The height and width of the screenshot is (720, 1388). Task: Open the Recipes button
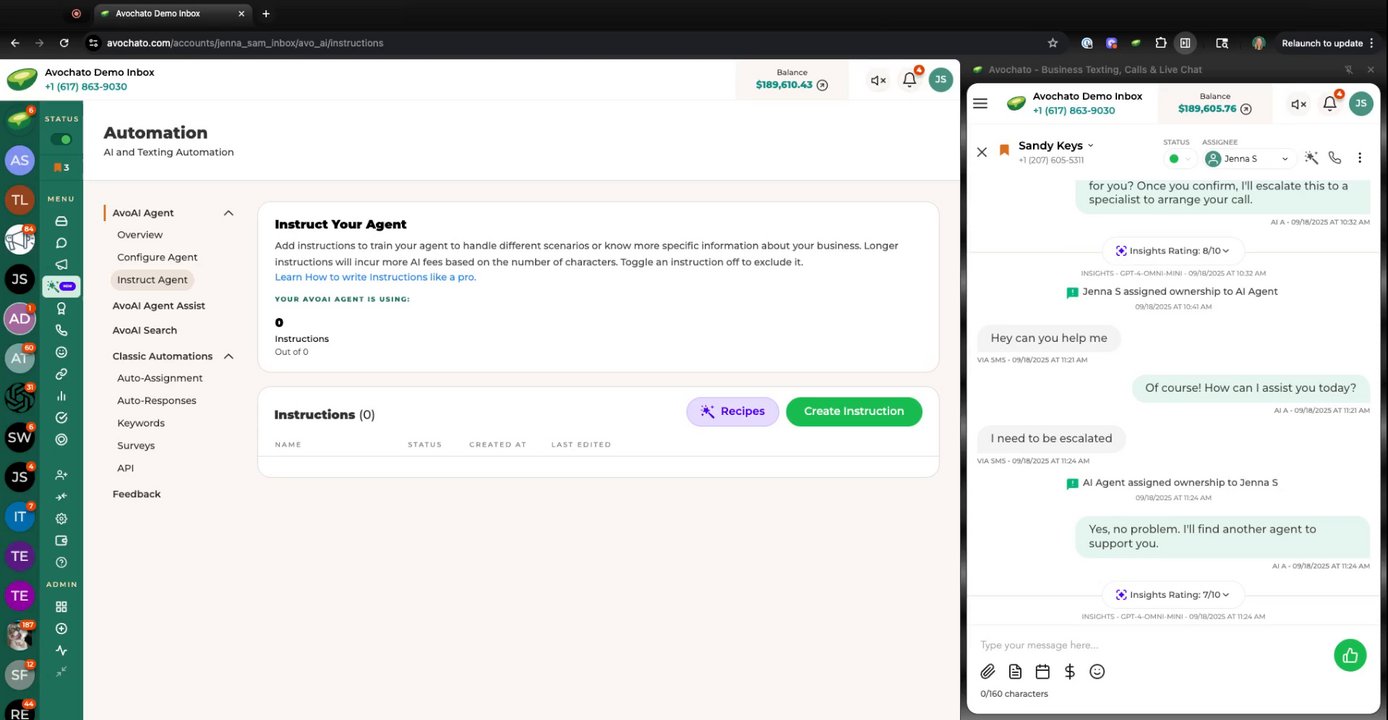(x=732, y=412)
